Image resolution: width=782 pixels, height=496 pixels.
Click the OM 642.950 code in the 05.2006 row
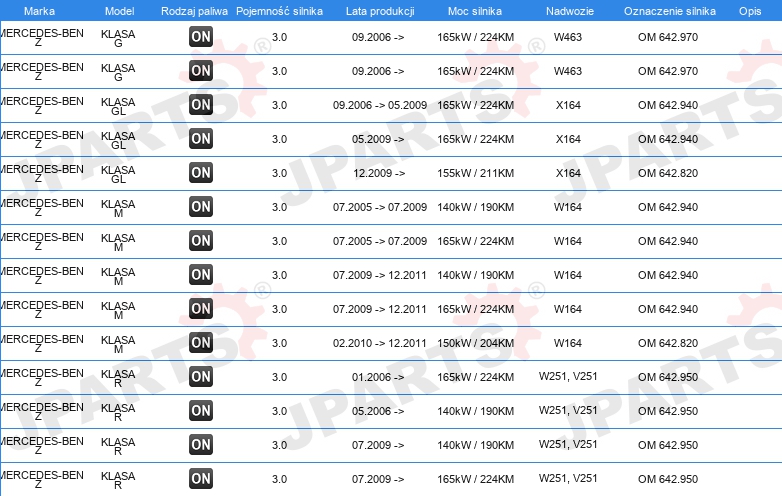(x=668, y=411)
